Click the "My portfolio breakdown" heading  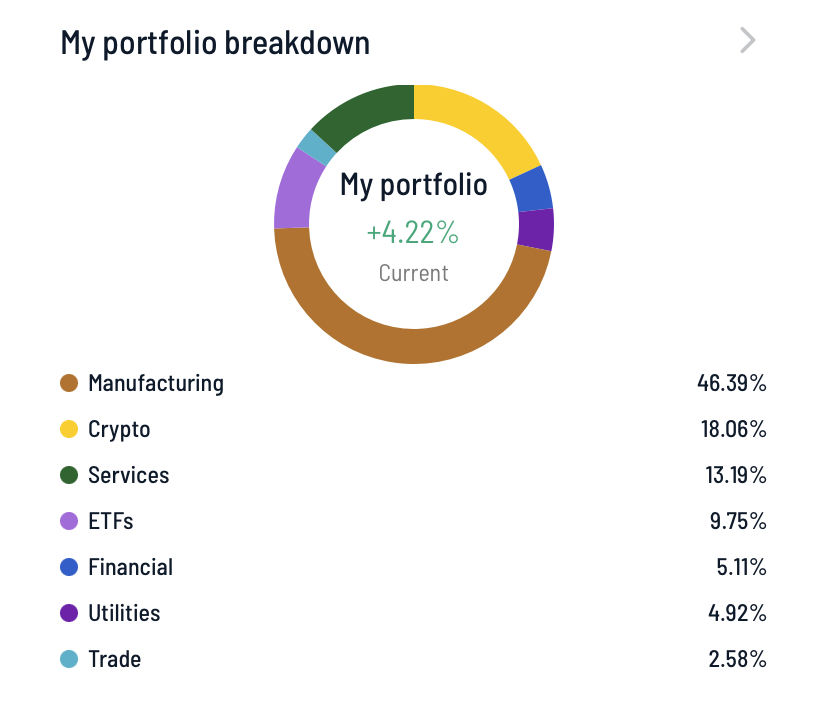pos(215,43)
